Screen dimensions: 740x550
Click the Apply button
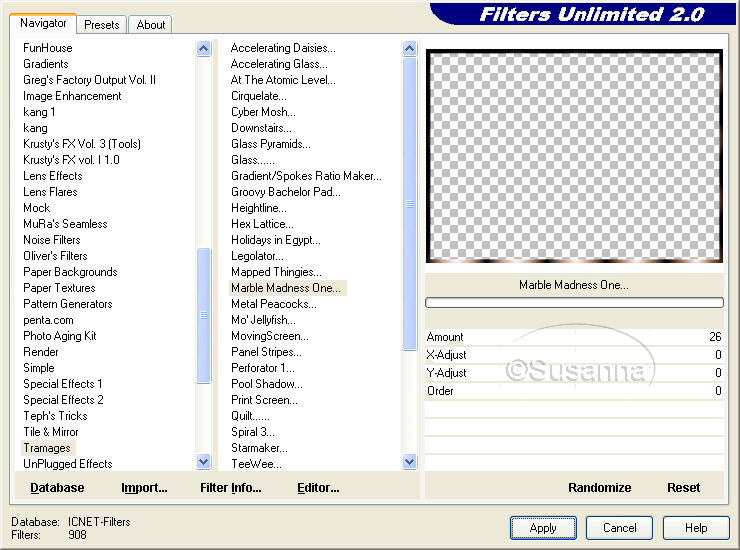pos(543,528)
